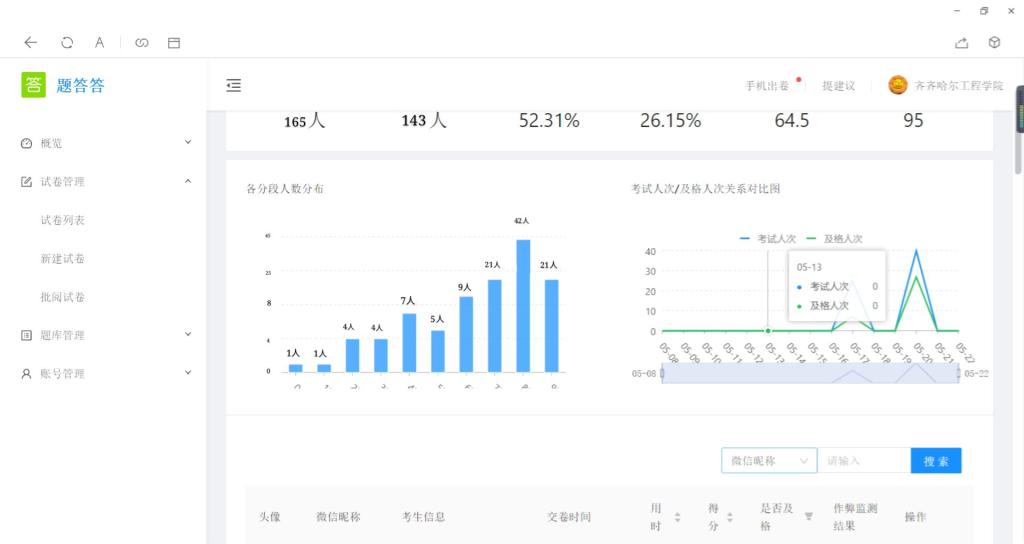The width and height of the screenshot is (1024, 544).
Task: Click the back arrow icon
Action: [x=31, y=42]
